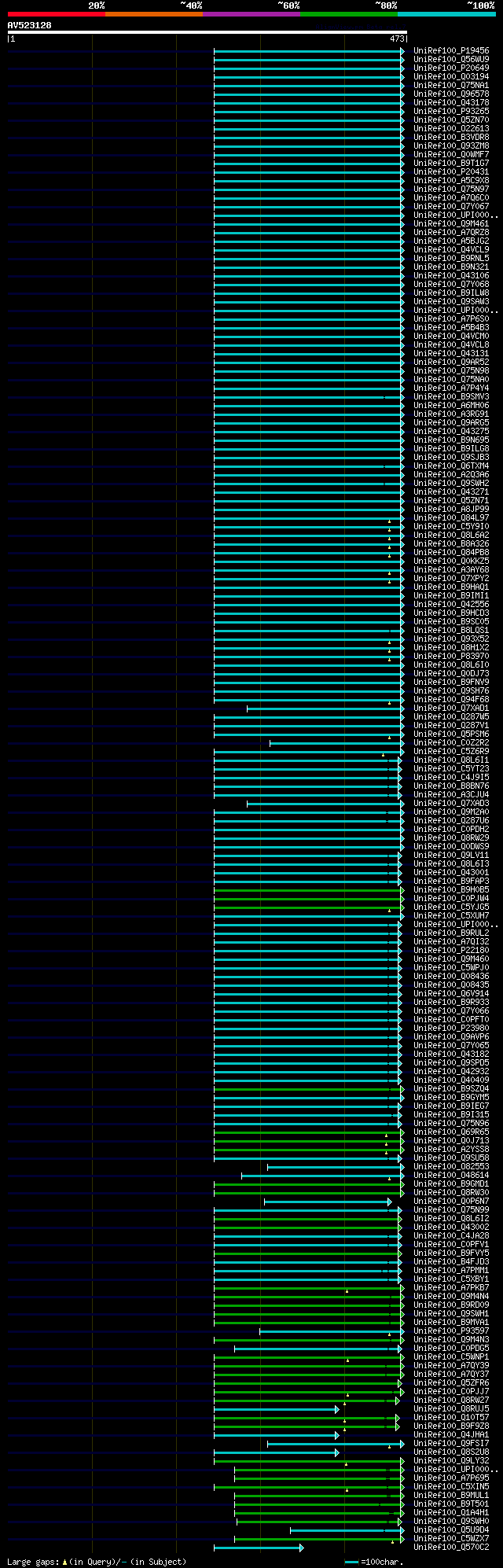Select hit label UniRef100_Q7XAD3
The image size is (503, 1568).
click(451, 803)
